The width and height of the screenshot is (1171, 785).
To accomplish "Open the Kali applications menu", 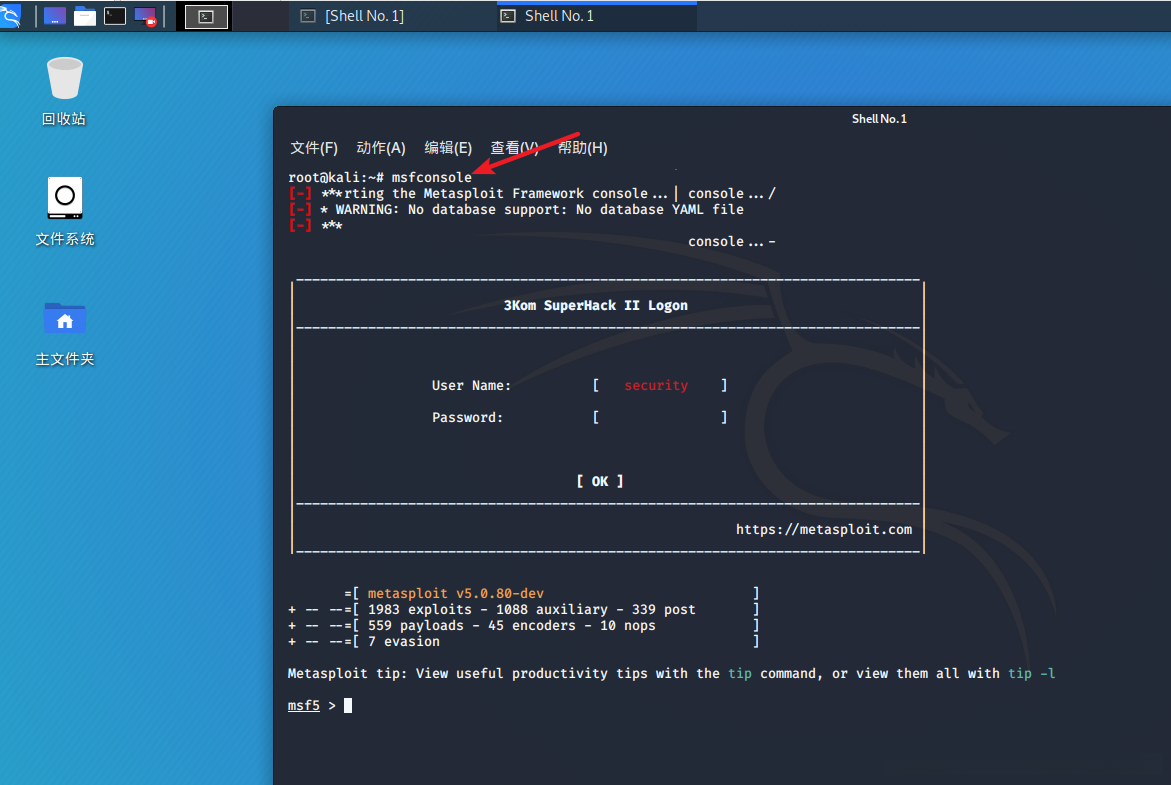I will (x=12, y=15).
